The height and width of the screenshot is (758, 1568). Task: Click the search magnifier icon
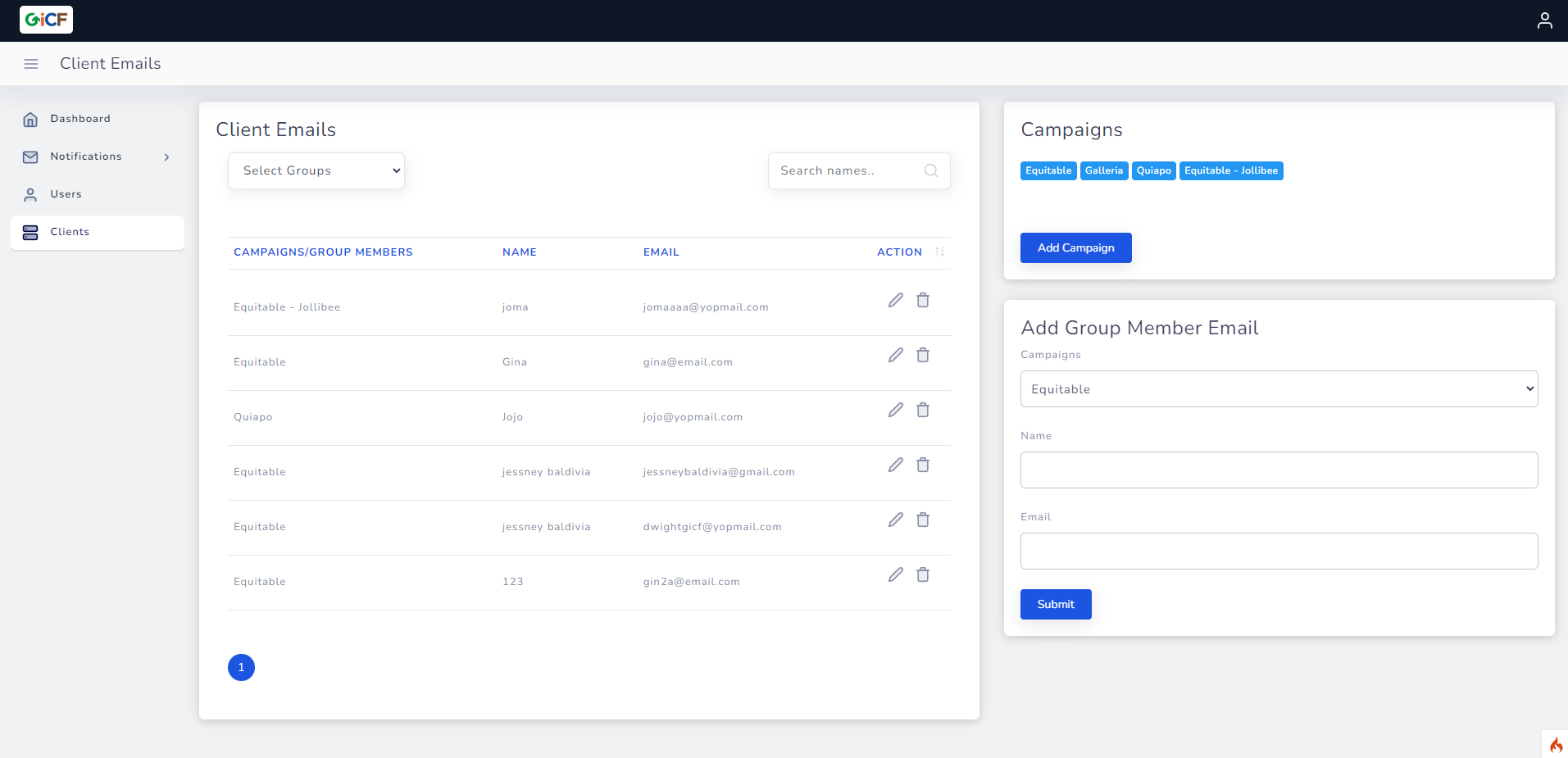pyautogui.click(x=930, y=170)
